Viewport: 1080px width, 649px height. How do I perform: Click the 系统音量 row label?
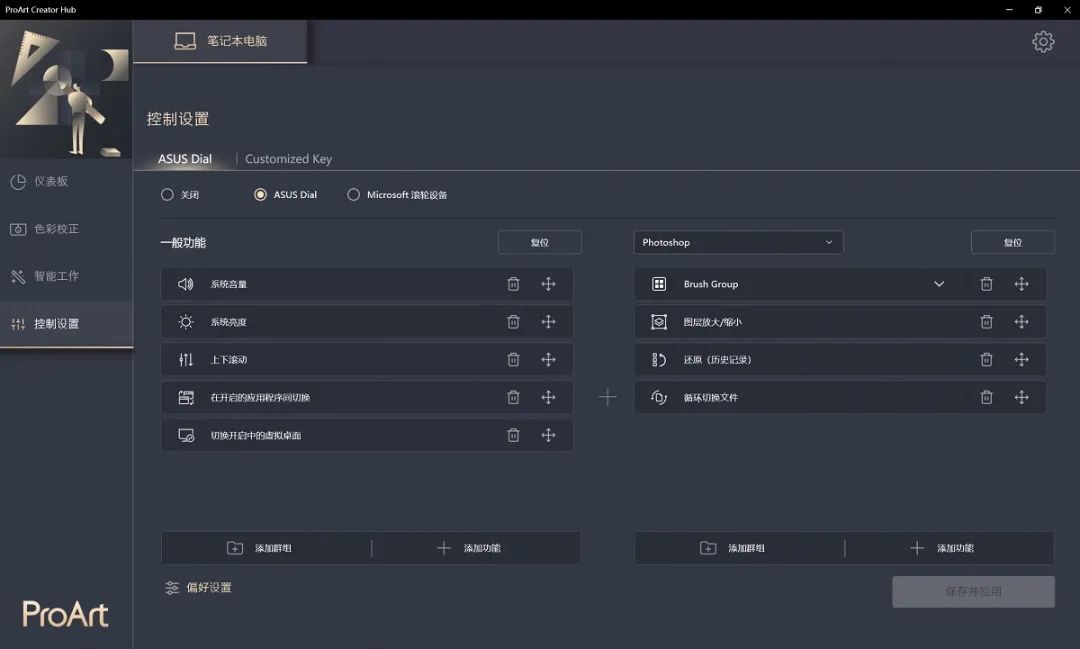point(229,284)
